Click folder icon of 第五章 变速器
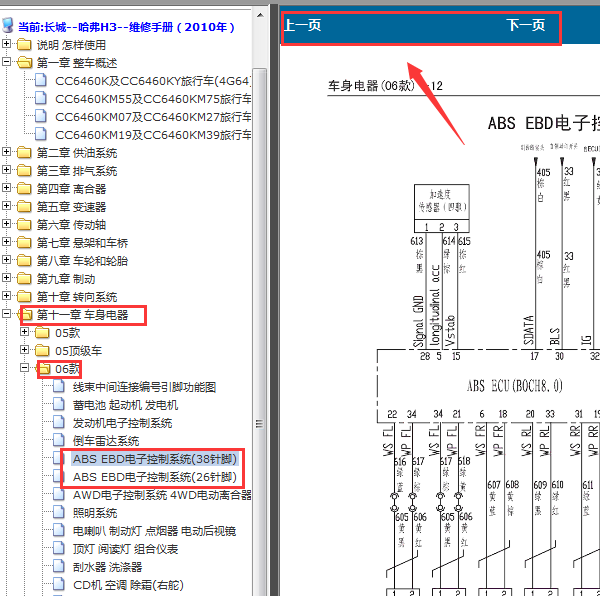600x596 pixels. pyautogui.click(x=24, y=207)
